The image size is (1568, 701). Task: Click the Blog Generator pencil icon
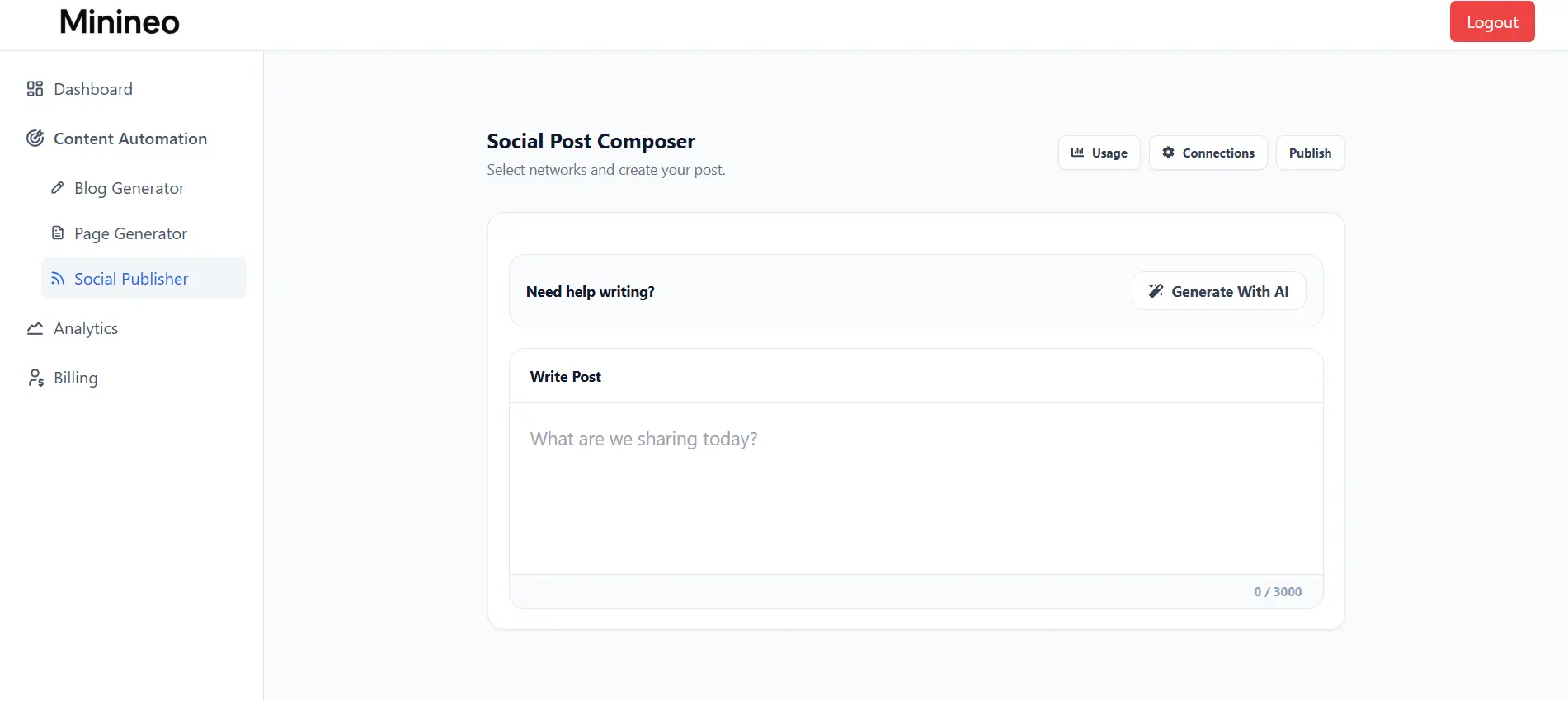tap(57, 188)
